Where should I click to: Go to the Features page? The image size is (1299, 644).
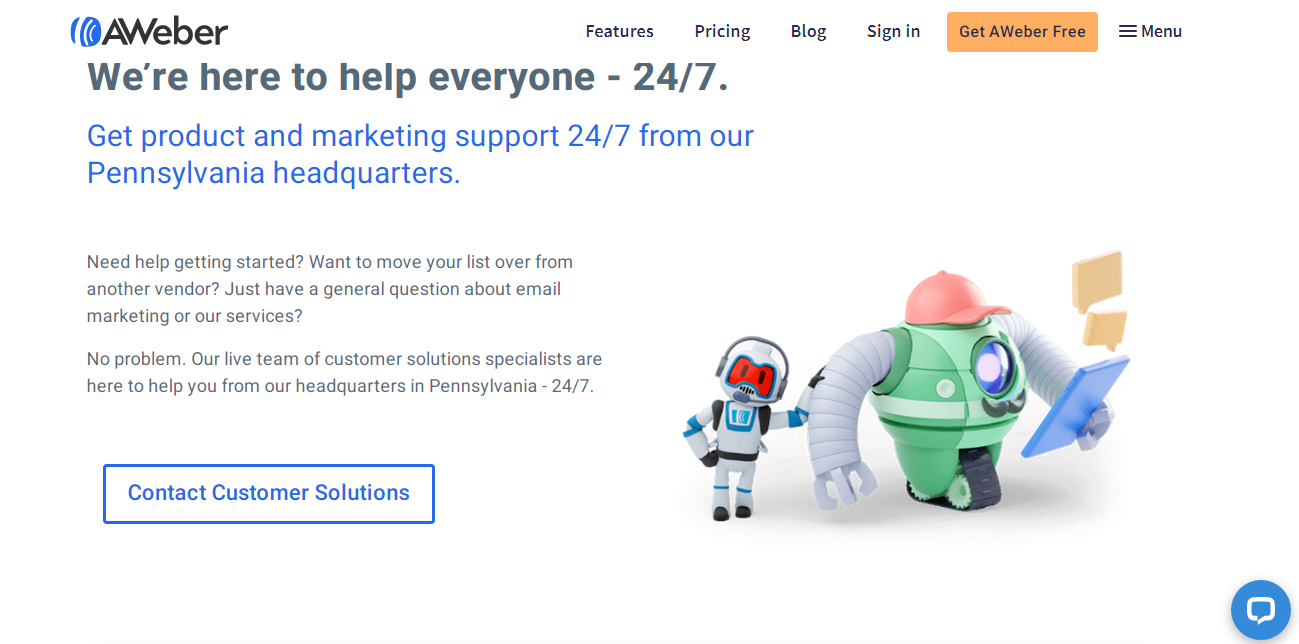coord(619,31)
